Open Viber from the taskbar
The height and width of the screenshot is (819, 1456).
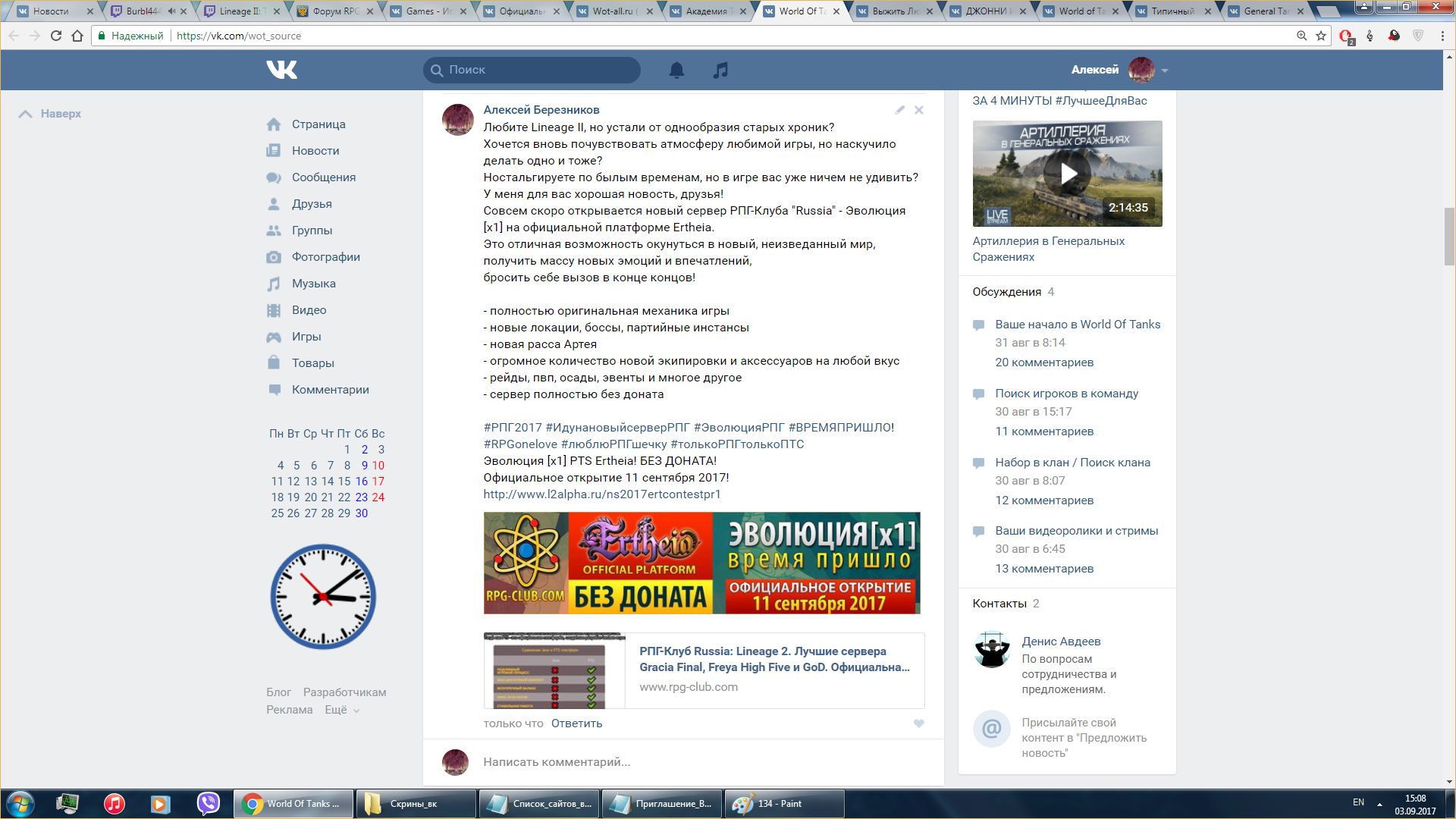(208, 804)
